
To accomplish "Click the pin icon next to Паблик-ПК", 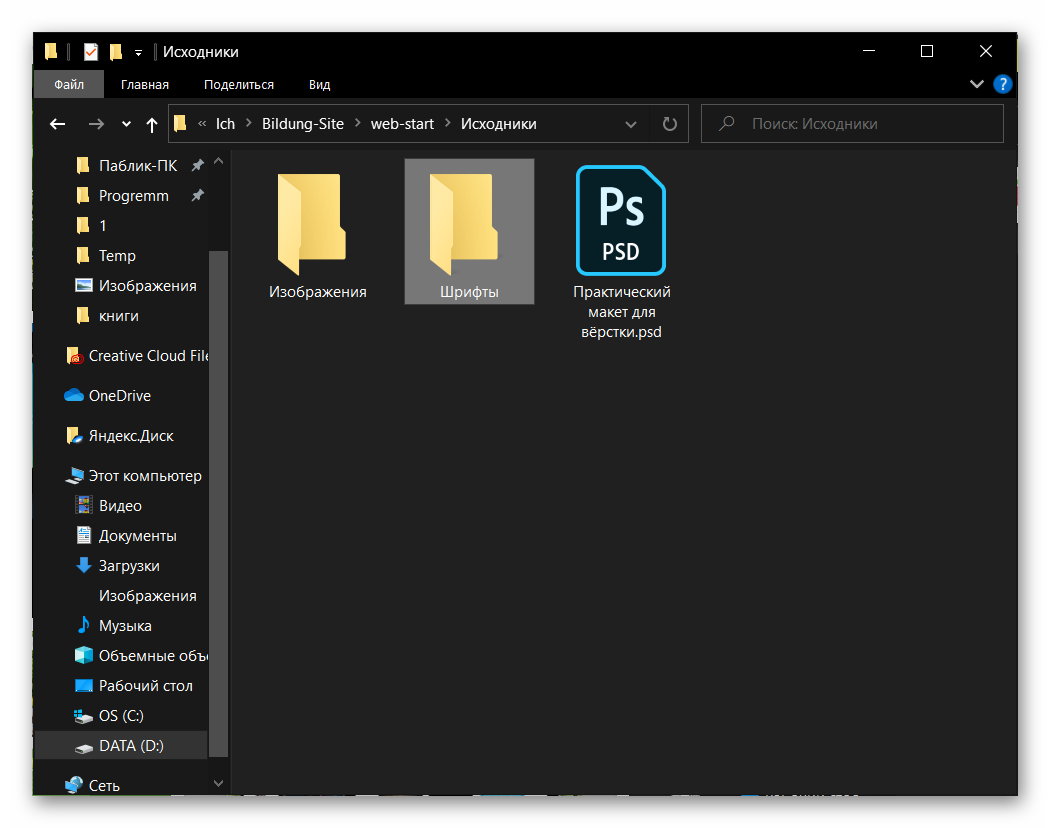I will pyautogui.click(x=198, y=165).
